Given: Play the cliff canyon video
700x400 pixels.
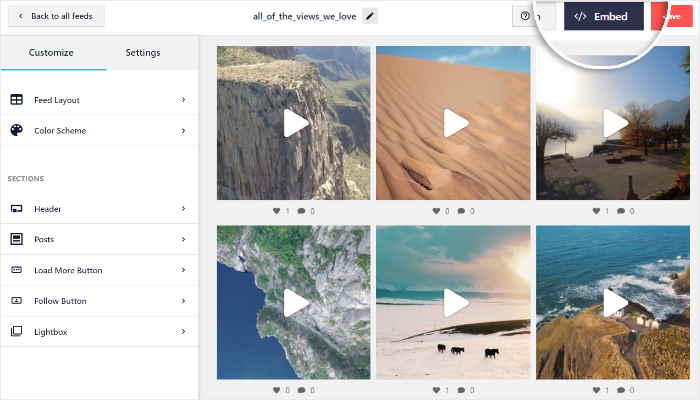Looking at the screenshot, I should pyautogui.click(x=296, y=123).
